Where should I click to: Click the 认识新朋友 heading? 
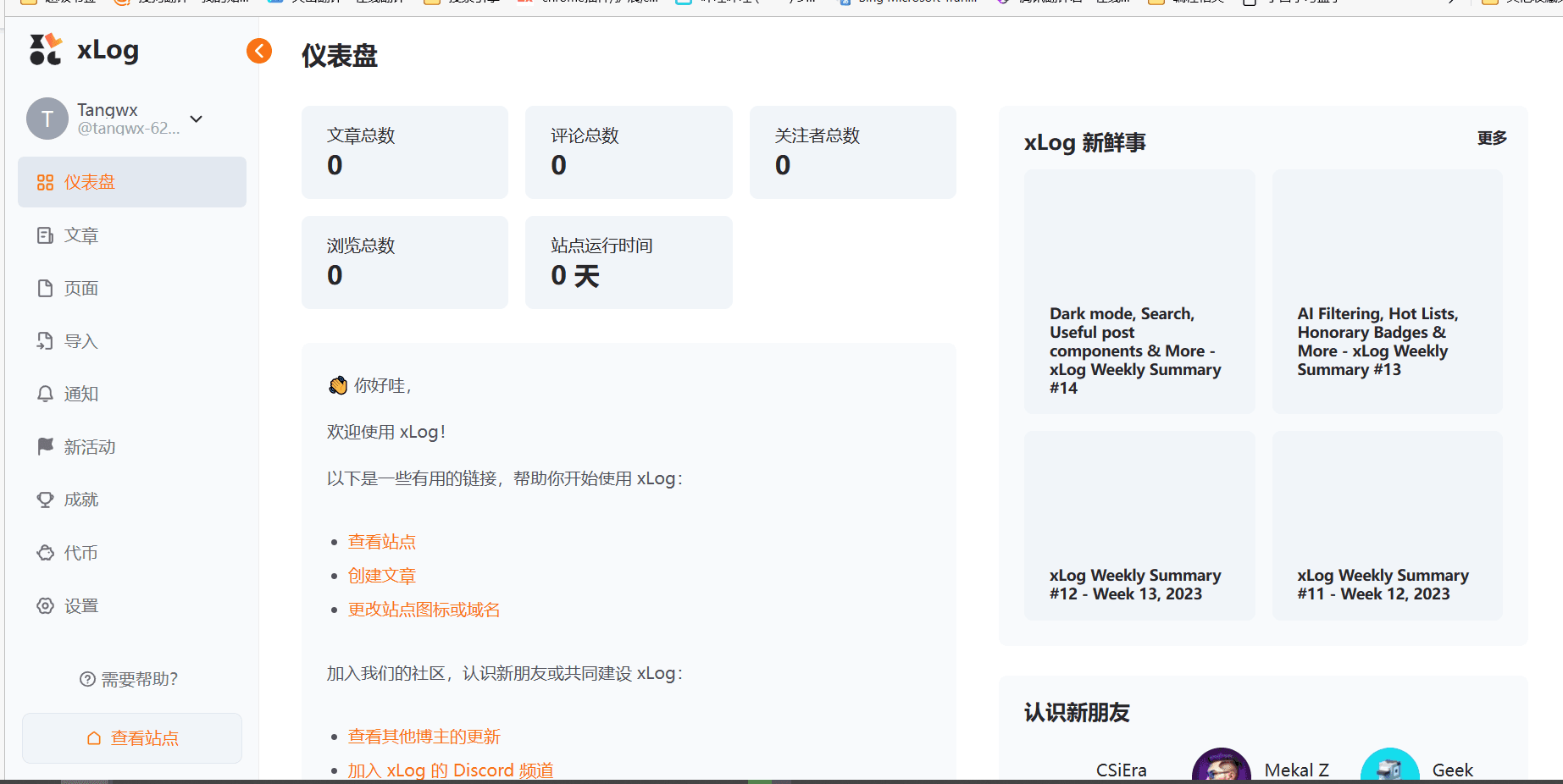(x=1077, y=713)
